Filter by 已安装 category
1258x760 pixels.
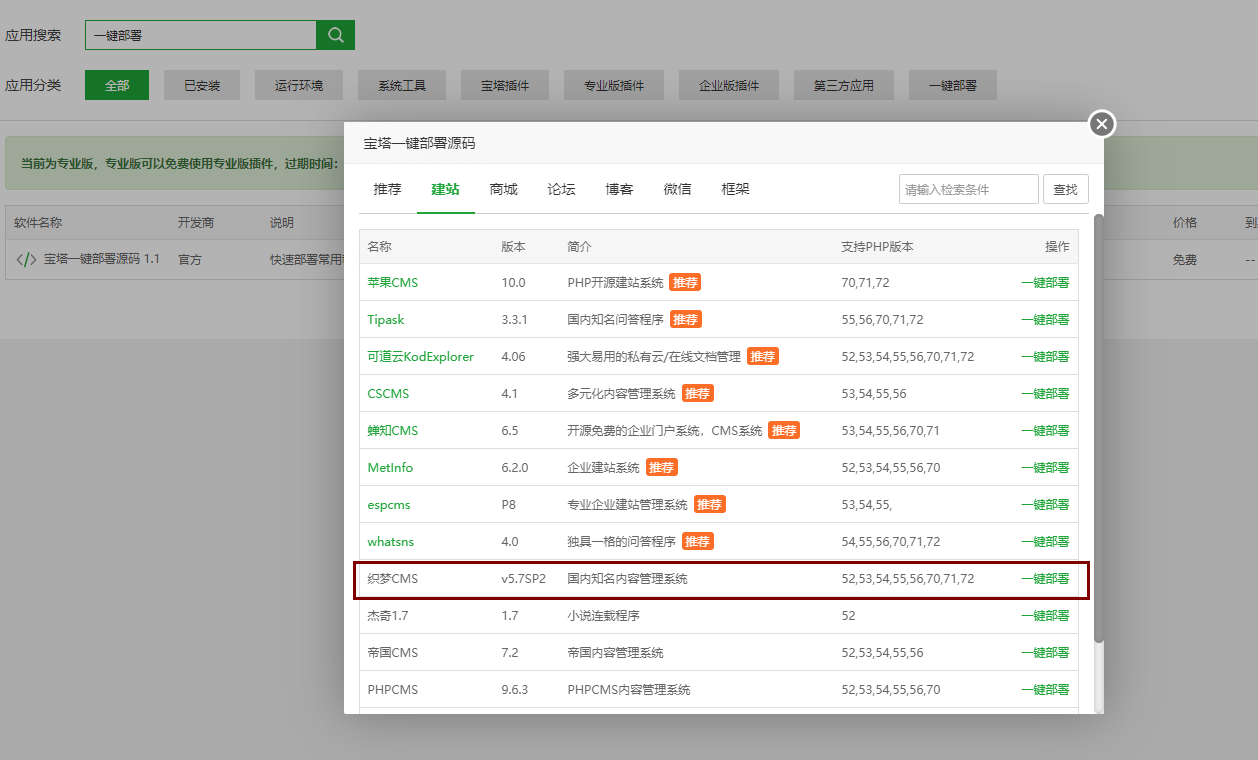(202, 86)
